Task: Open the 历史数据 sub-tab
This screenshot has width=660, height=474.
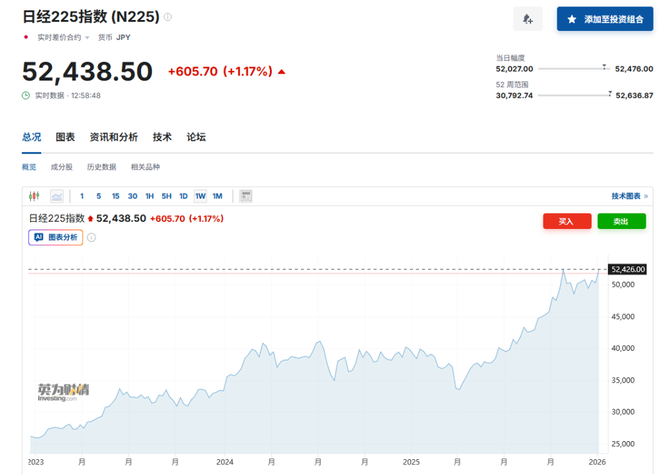Action: point(101,167)
